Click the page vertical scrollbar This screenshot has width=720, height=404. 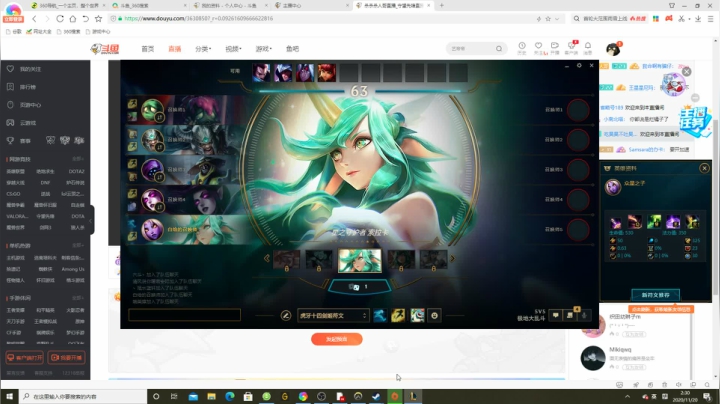pos(716,207)
